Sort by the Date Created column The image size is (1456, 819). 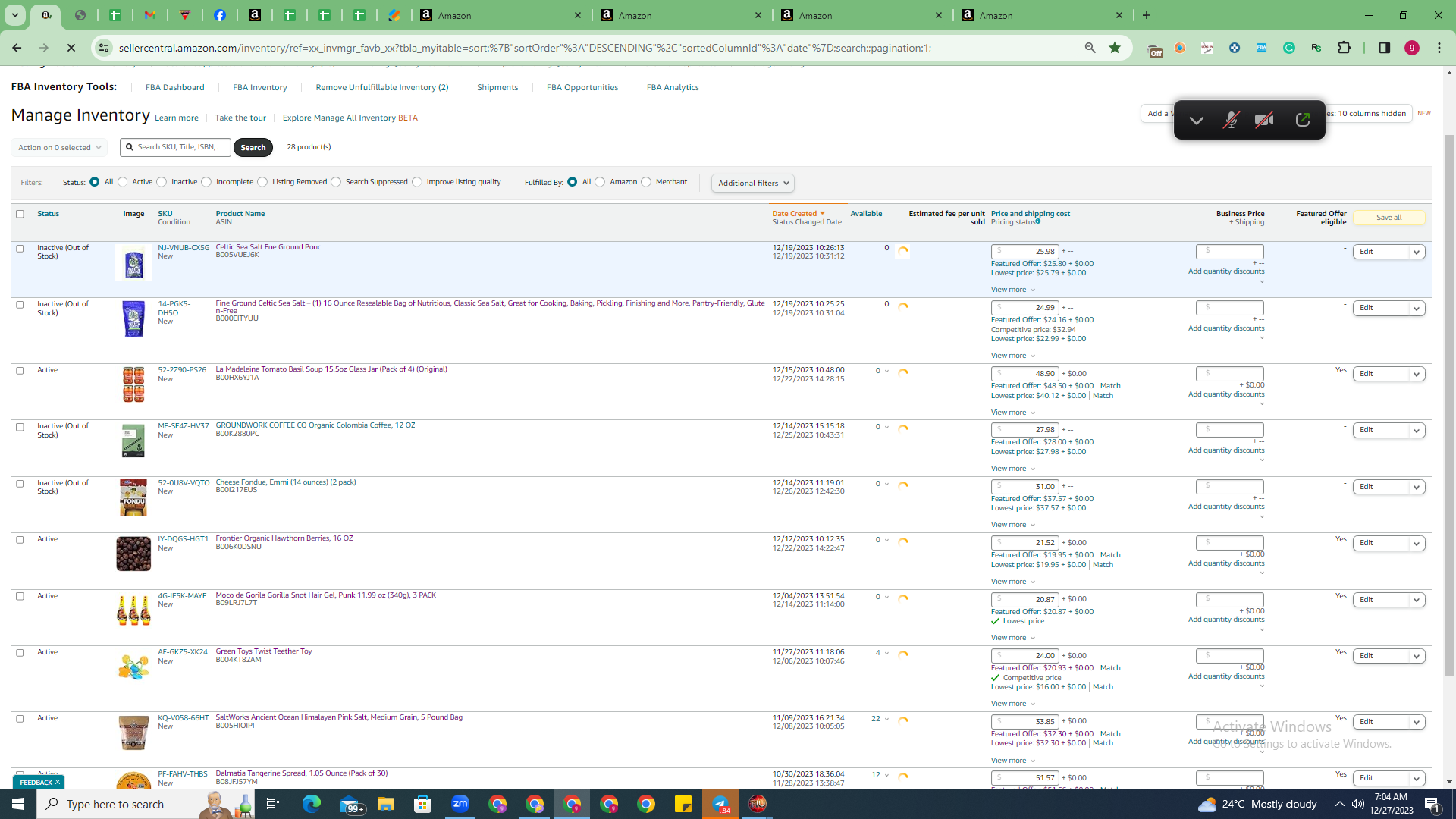tap(798, 214)
